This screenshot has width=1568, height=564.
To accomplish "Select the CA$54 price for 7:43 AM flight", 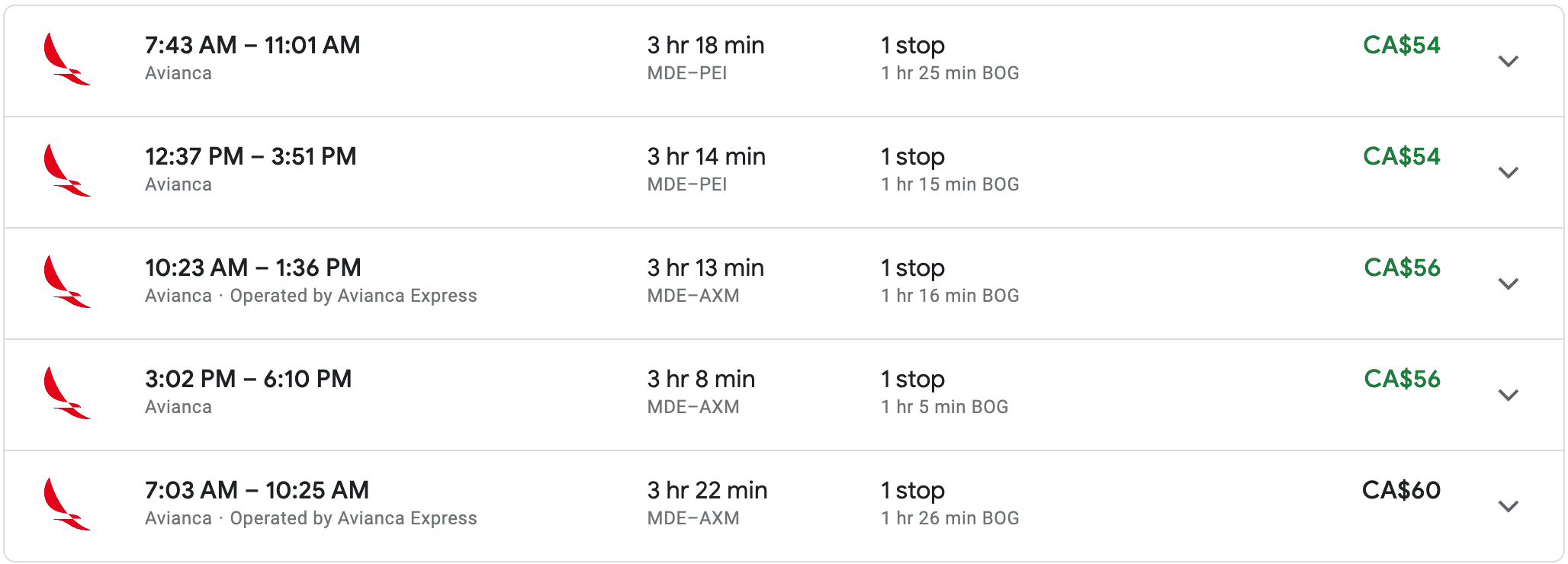I will click(1401, 45).
